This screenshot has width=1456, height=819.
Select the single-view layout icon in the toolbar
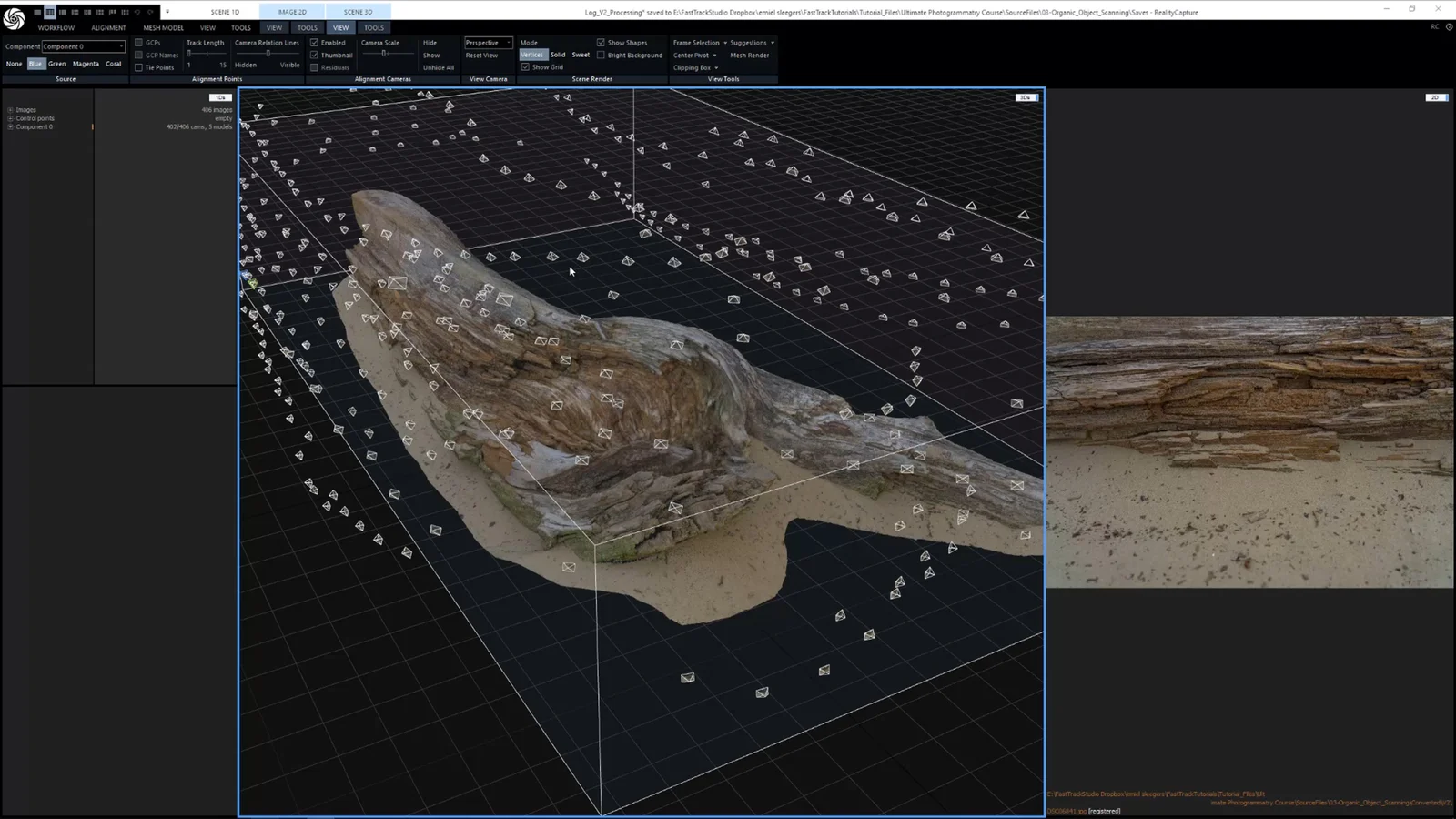tap(37, 12)
